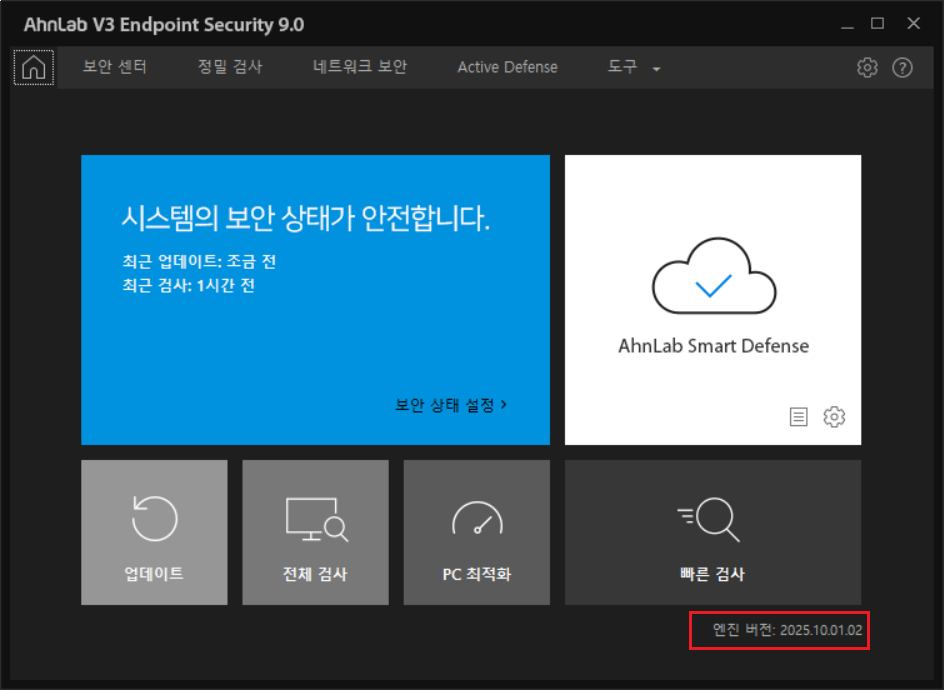944x690 pixels.
Task: Select the Home icon in the toolbar
Action: tap(33, 67)
